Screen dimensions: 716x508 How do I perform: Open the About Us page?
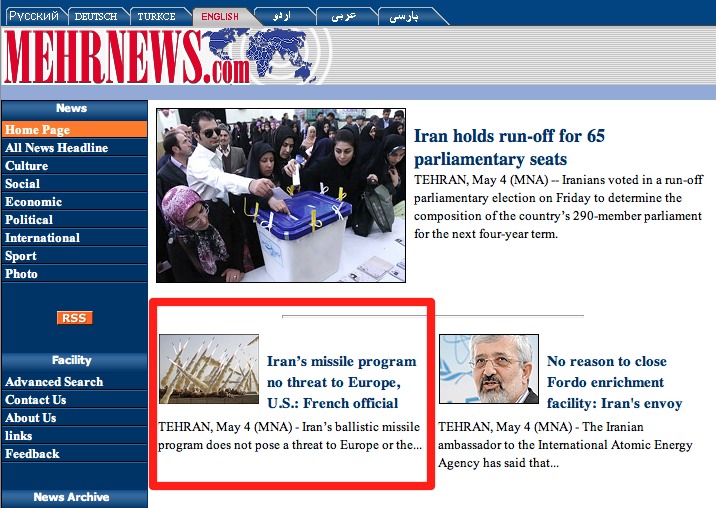pyautogui.click(x=74, y=418)
